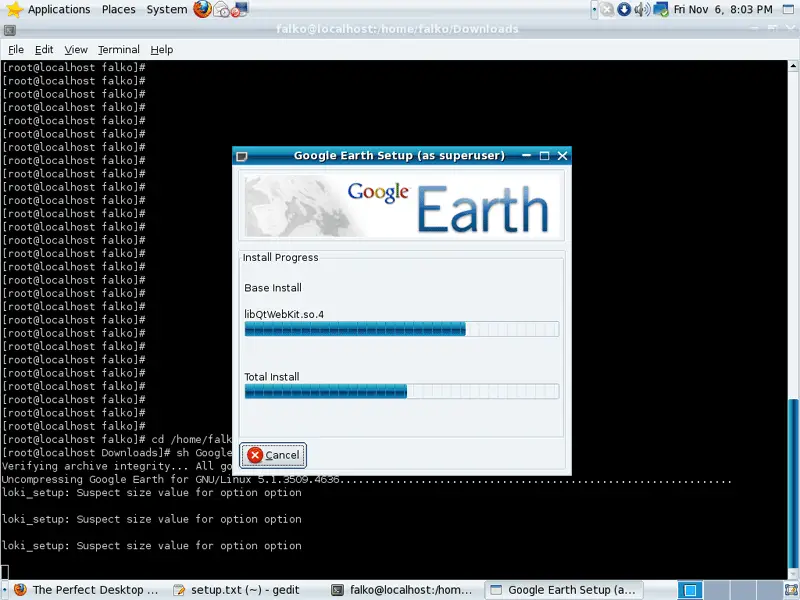800x600 pixels.
Task: Click the terminal title bar falko@localhost
Action: point(397,29)
